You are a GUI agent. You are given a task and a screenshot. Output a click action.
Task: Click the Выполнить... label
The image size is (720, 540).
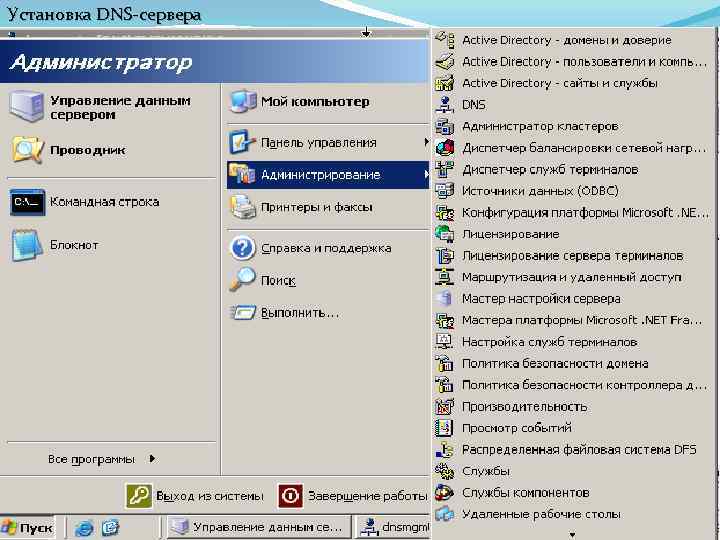(299, 313)
